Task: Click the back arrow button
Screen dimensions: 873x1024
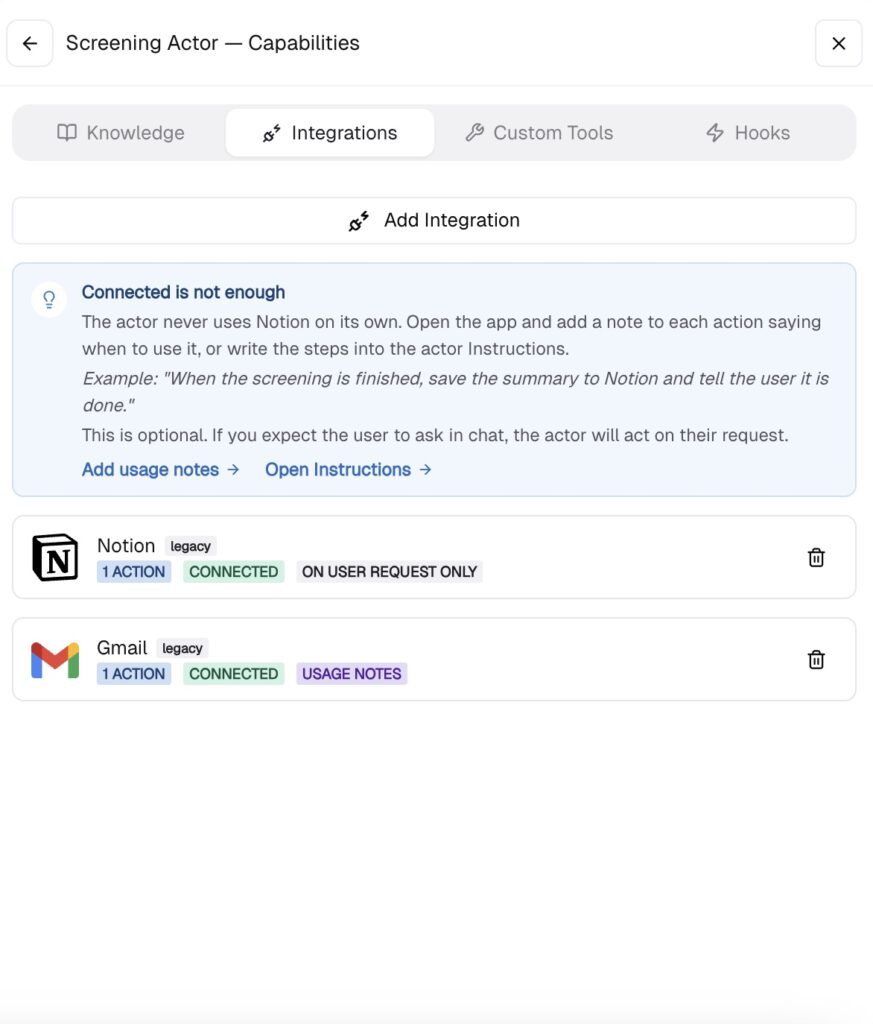Action: point(29,43)
